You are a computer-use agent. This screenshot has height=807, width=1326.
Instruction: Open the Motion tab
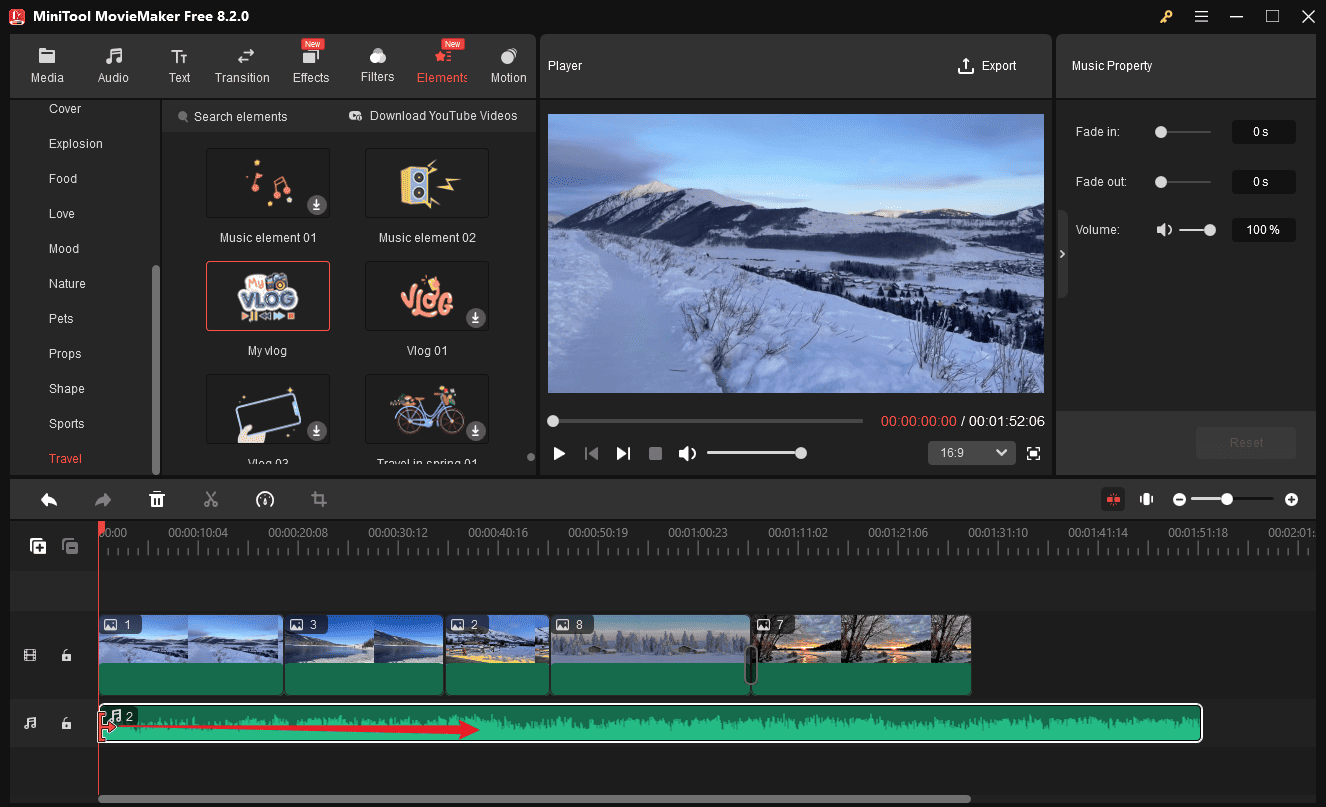click(x=508, y=66)
